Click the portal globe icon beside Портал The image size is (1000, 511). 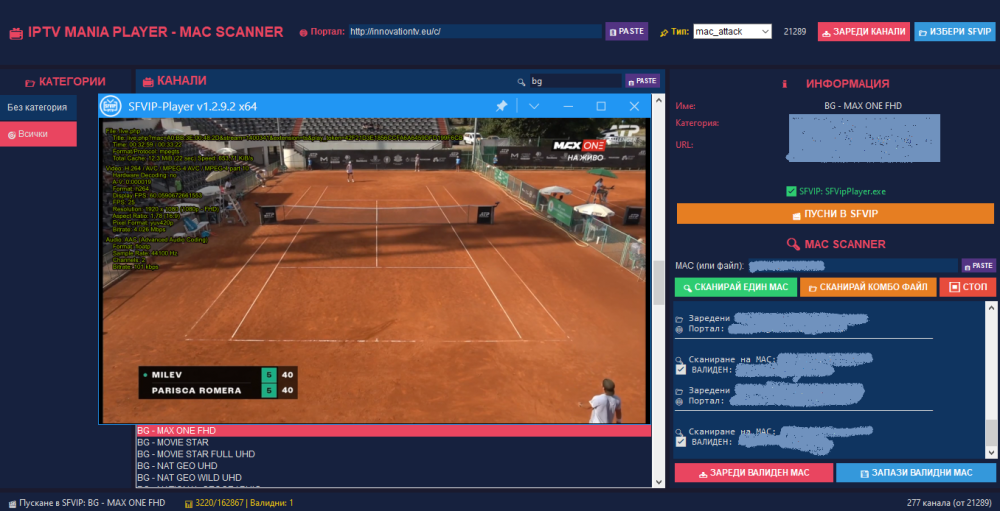coord(303,32)
